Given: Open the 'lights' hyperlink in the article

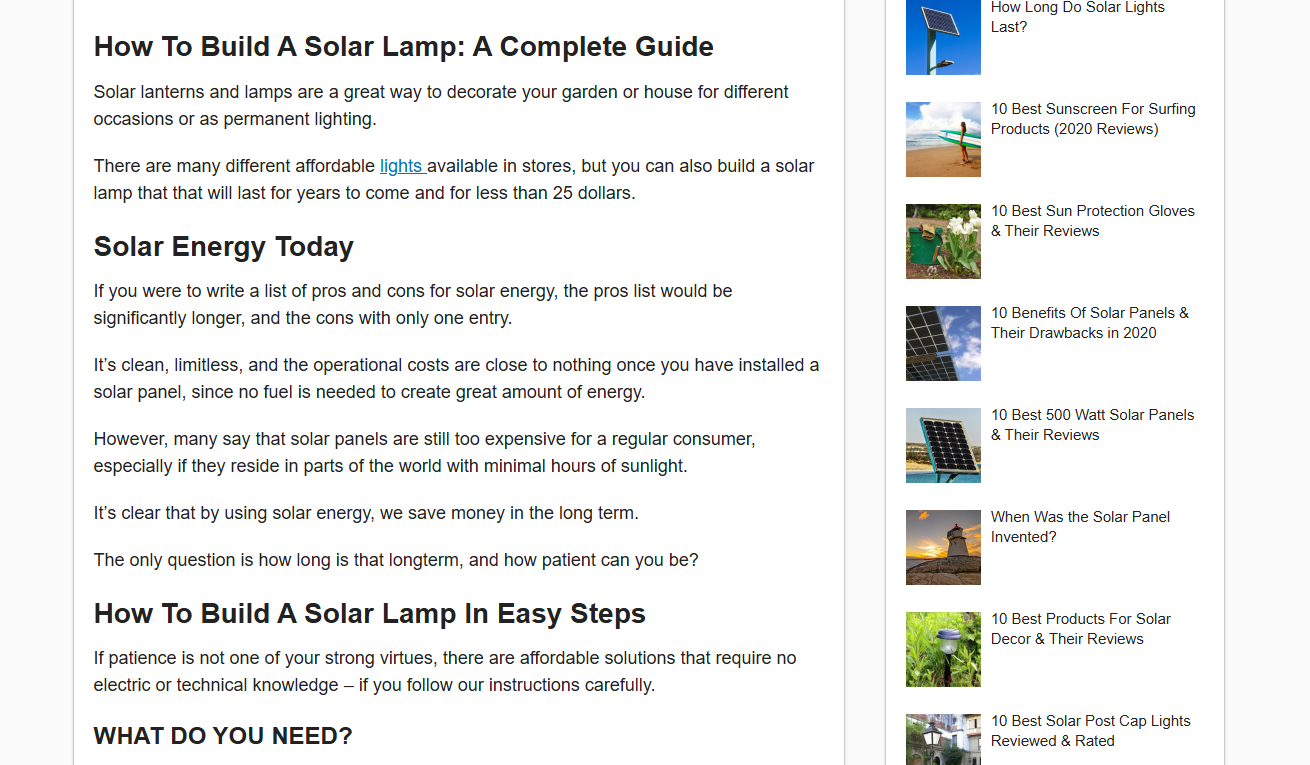Looking at the screenshot, I should [x=401, y=166].
